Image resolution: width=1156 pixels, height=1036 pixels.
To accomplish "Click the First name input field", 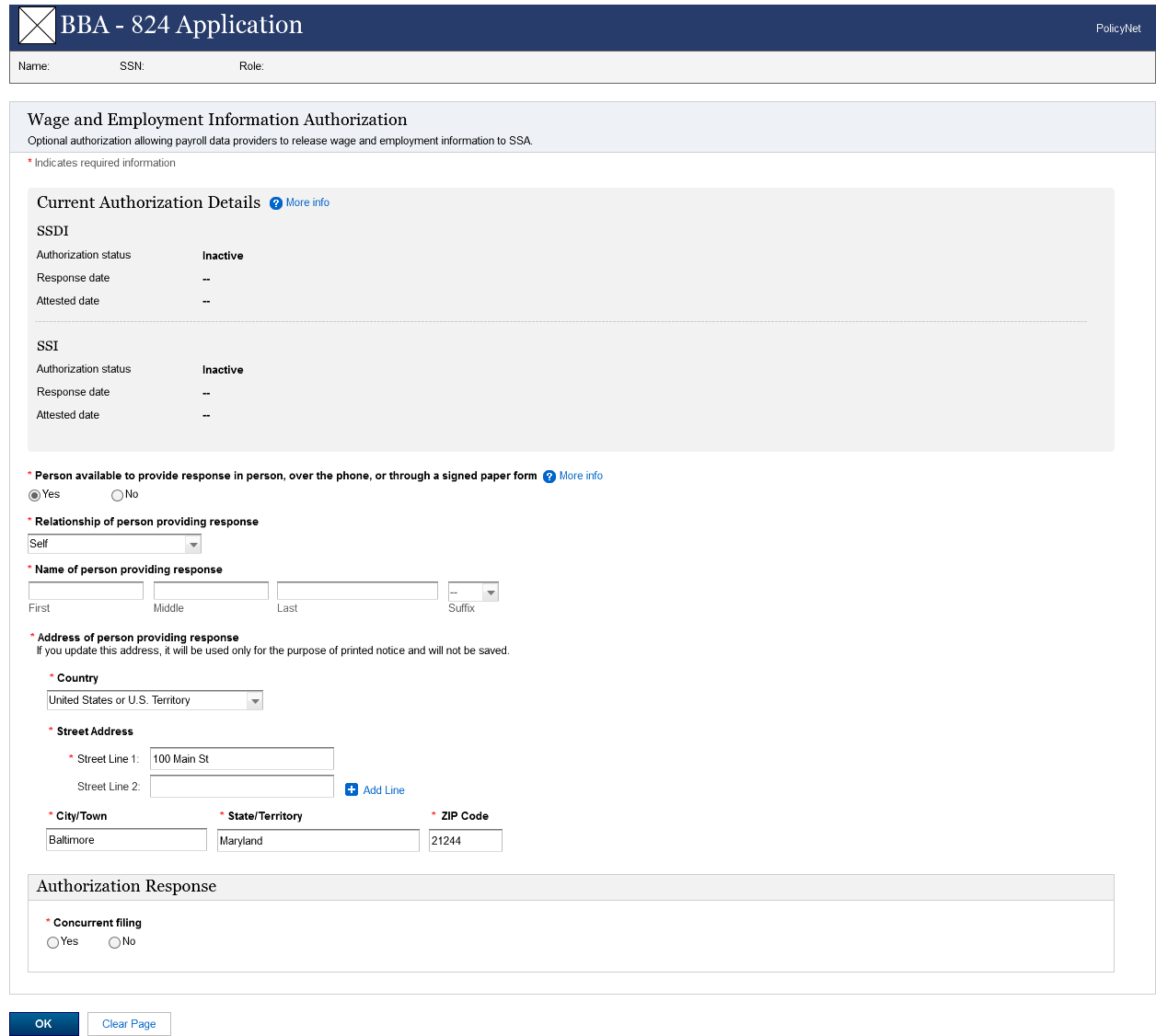I will click(x=86, y=592).
